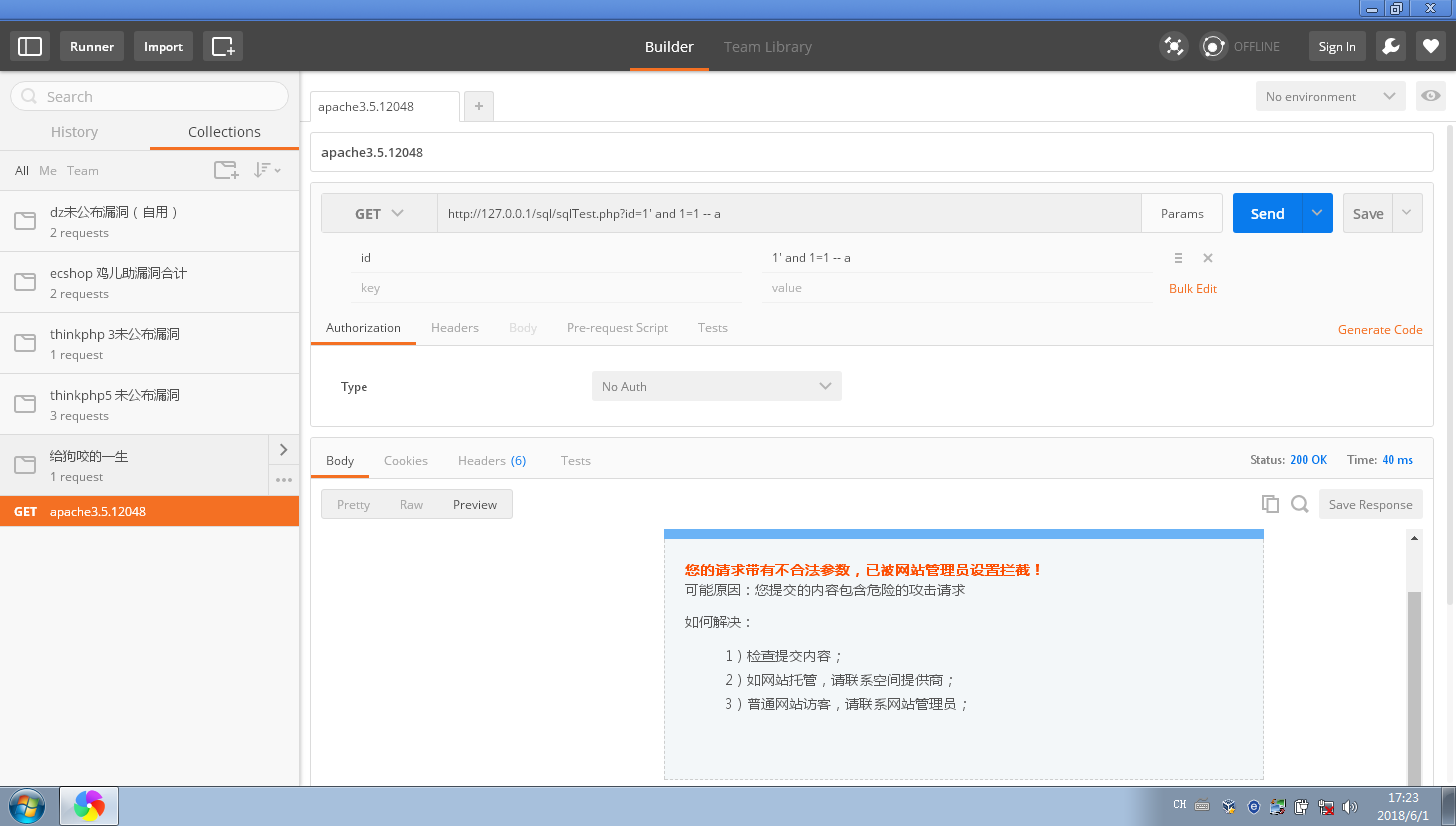
Task: Select the request Authorization tab
Action: click(363, 328)
